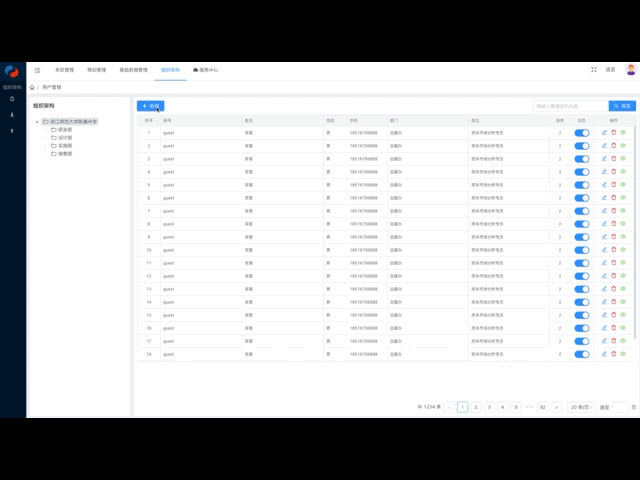Go to page 2 in pagination
This screenshot has height=480, width=640.
tap(476, 407)
